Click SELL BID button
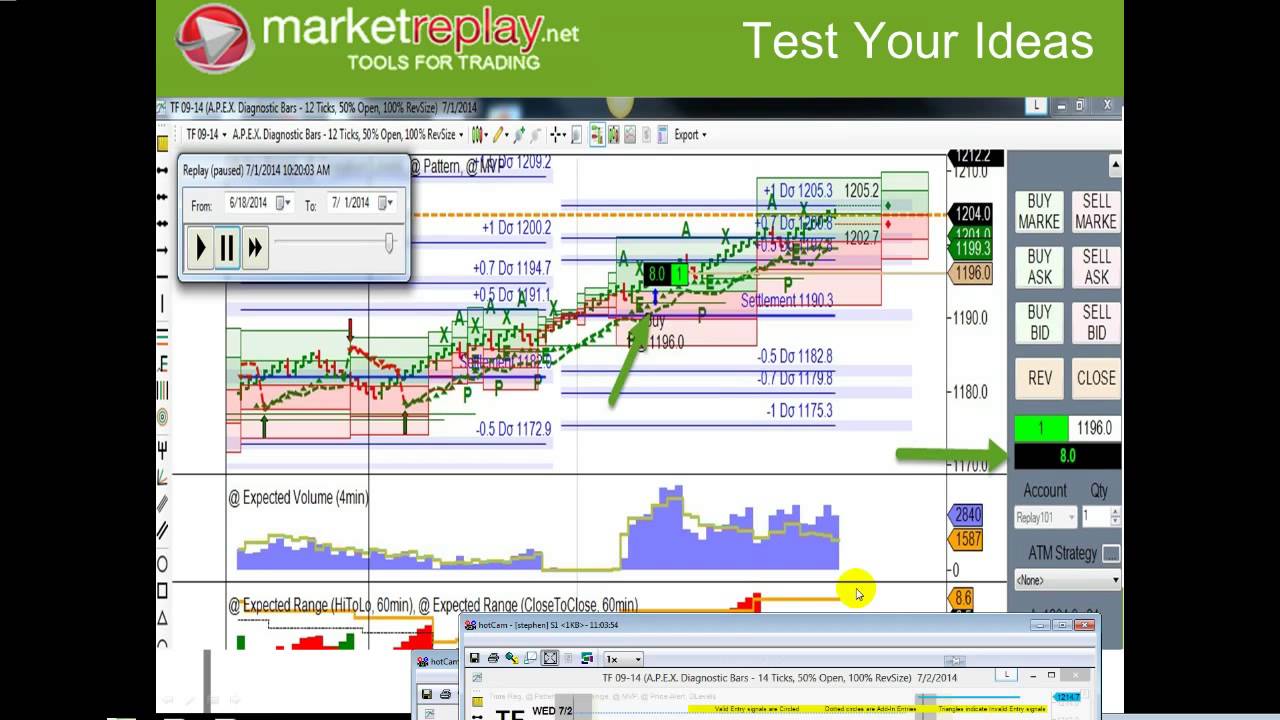The image size is (1280, 720). (1096, 322)
